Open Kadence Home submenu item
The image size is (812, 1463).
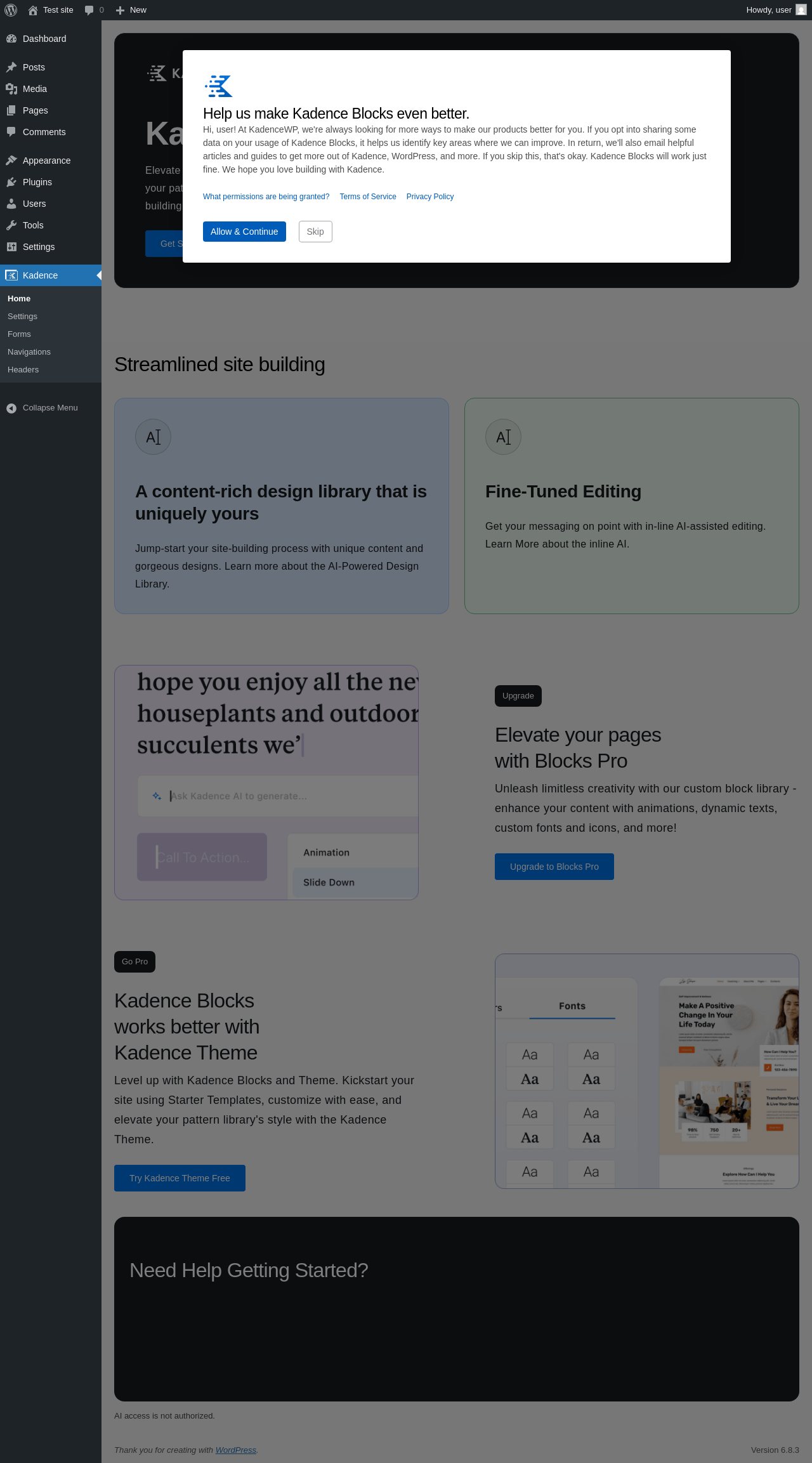(x=51, y=299)
